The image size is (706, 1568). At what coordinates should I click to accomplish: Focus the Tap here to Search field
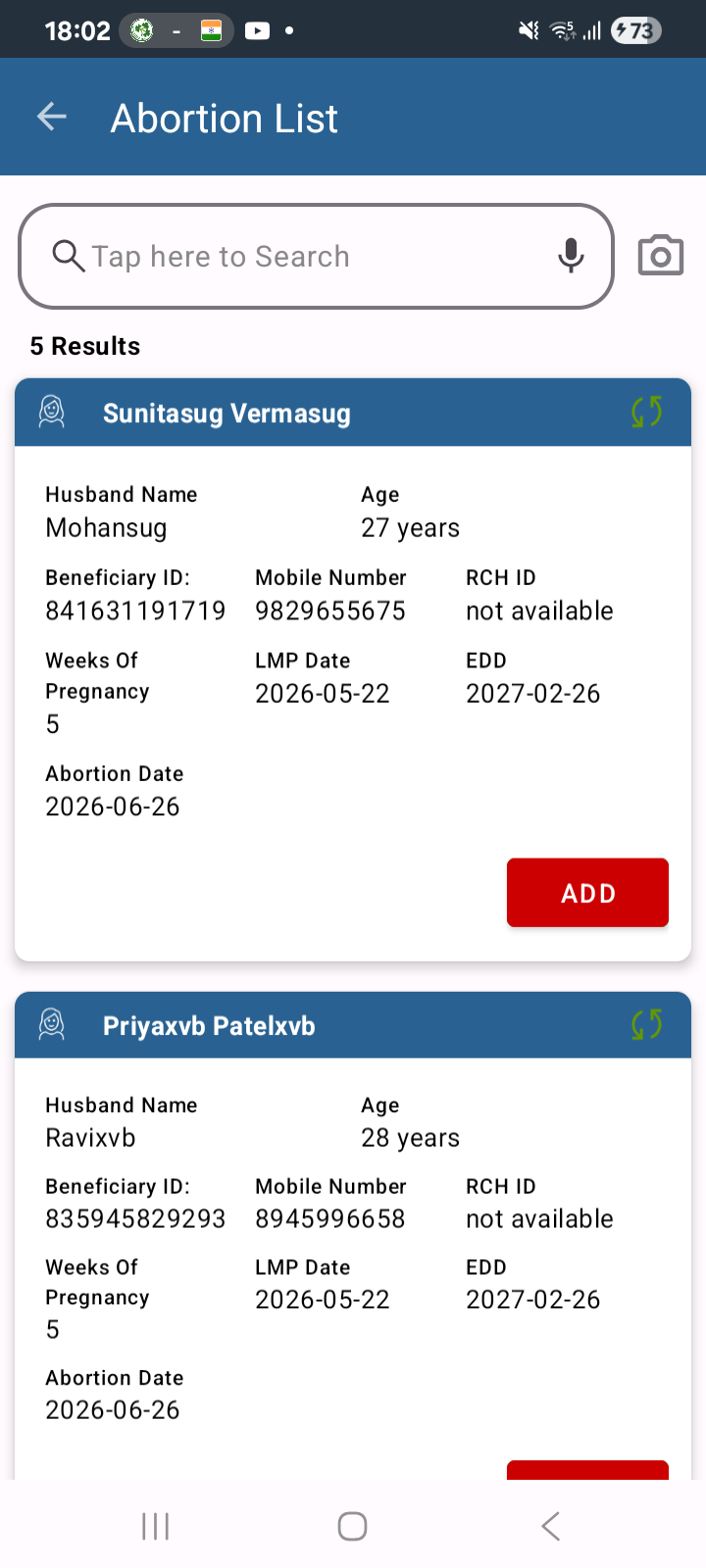pyautogui.click(x=316, y=256)
